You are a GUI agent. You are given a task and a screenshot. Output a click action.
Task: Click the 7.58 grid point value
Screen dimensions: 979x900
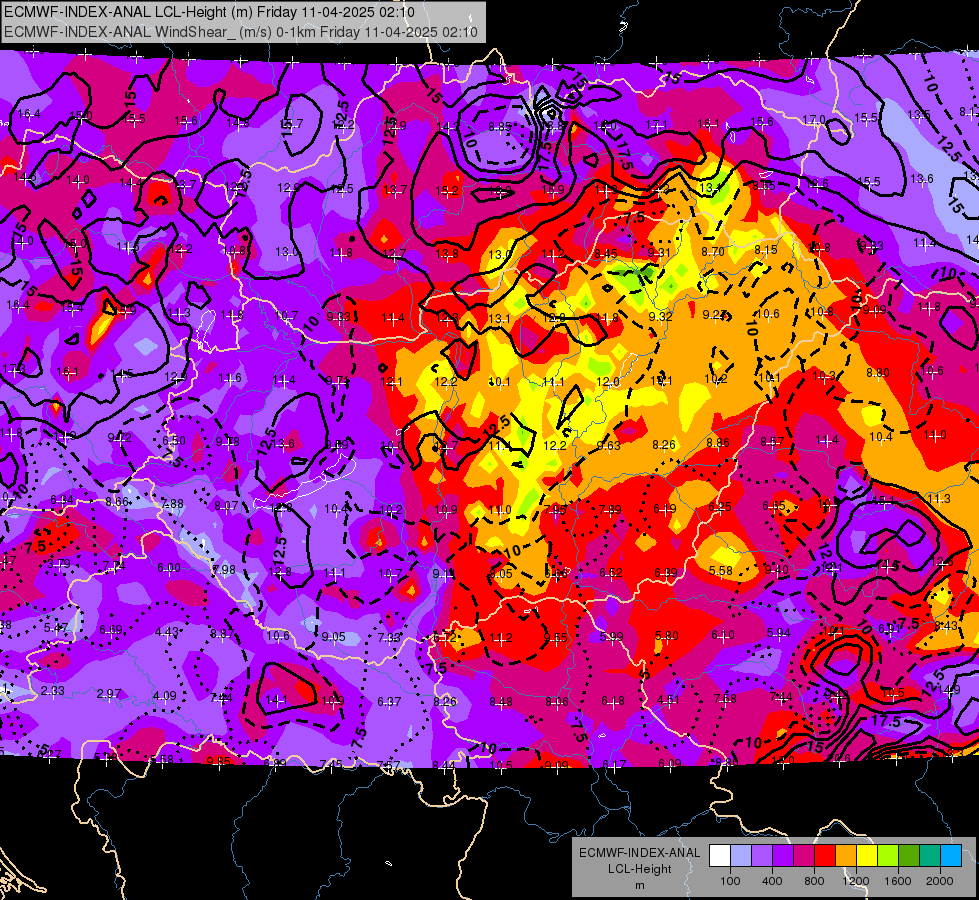(725, 698)
